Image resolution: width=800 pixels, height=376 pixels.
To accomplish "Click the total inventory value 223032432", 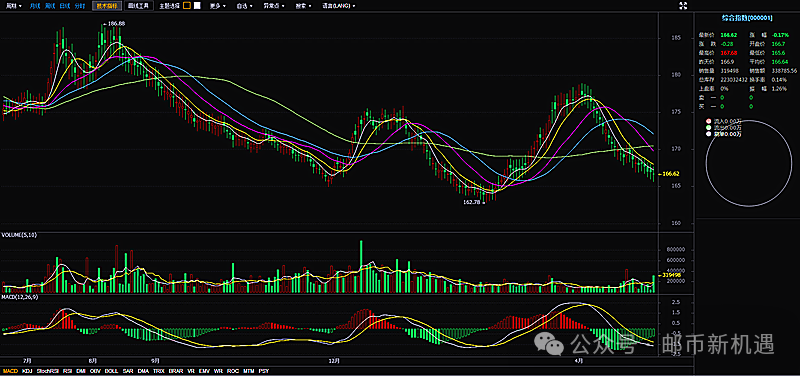I will pyautogui.click(x=733, y=80).
